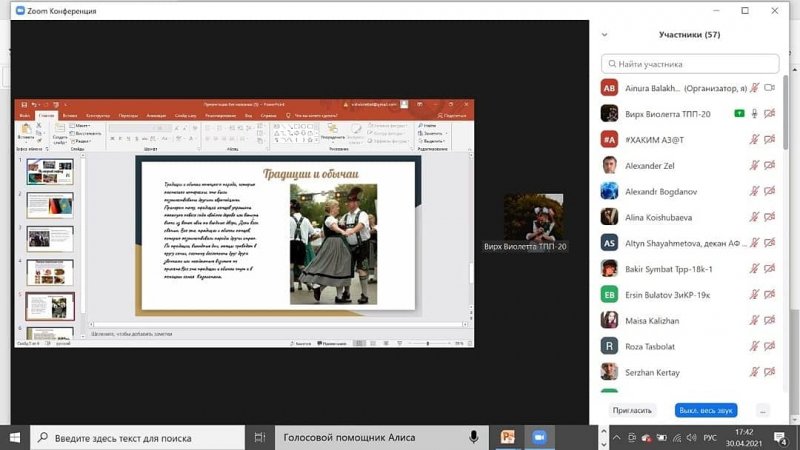Click camera icon beside Ainura Balakh organizer
The image size is (800, 450).
[x=770, y=87]
